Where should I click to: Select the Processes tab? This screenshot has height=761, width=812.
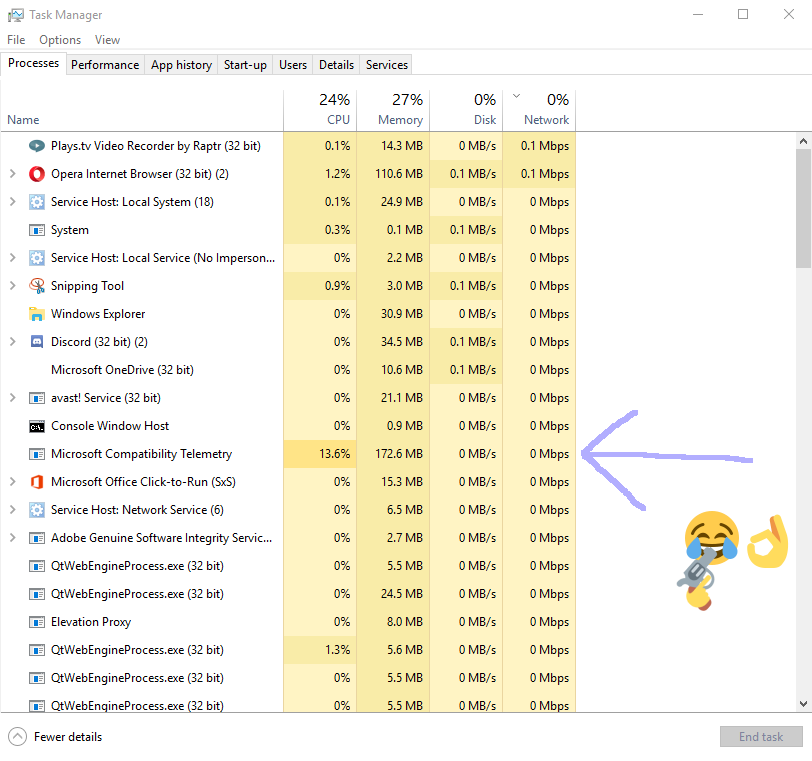[x=34, y=63]
